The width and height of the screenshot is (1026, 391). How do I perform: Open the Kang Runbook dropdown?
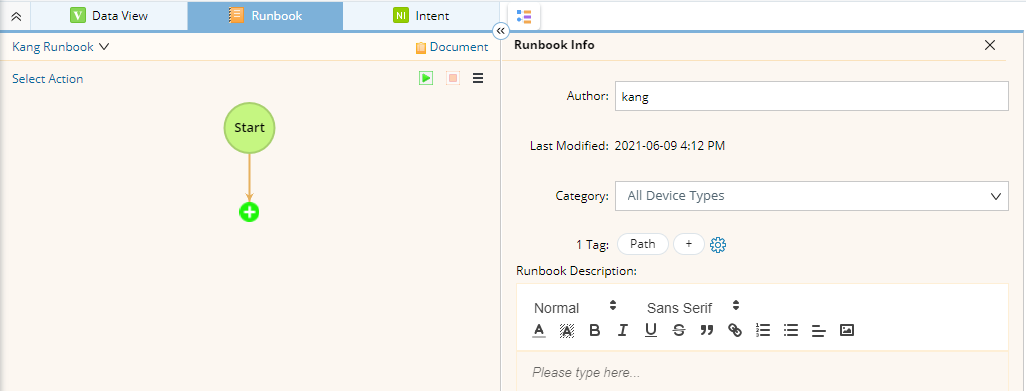click(x=60, y=47)
